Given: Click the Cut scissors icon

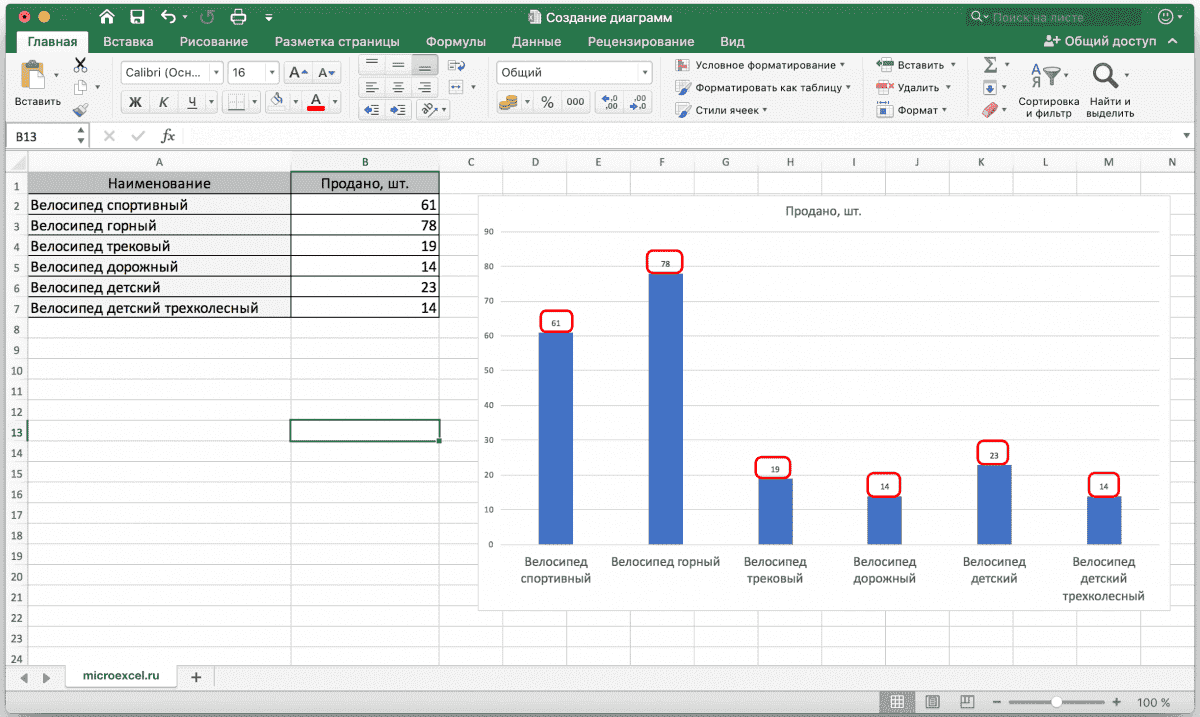Looking at the screenshot, I should [x=80, y=64].
